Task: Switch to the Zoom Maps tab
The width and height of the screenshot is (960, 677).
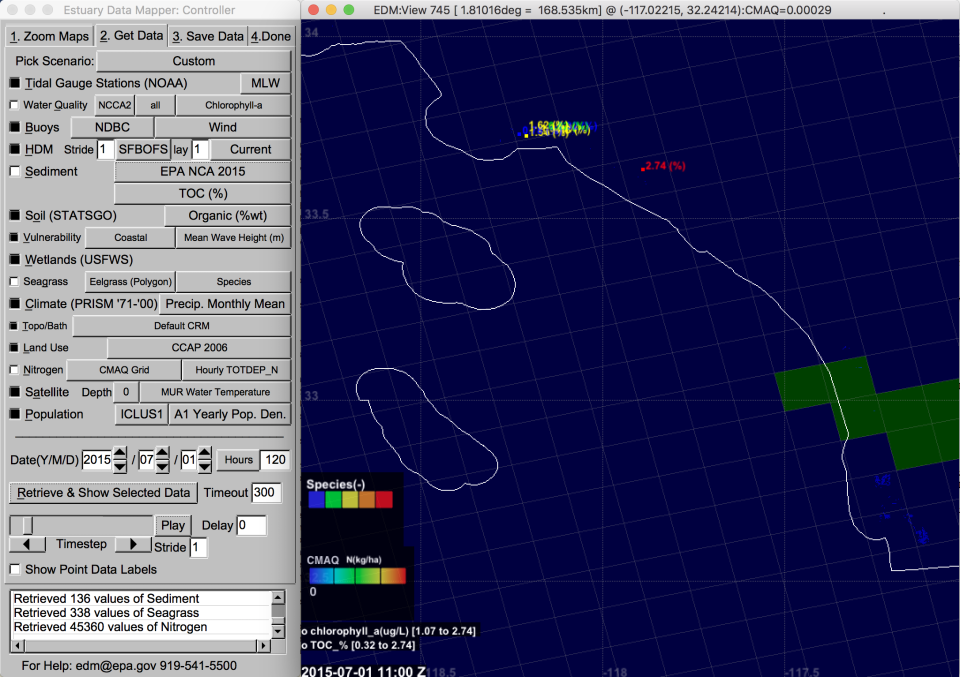Action: click(x=49, y=36)
